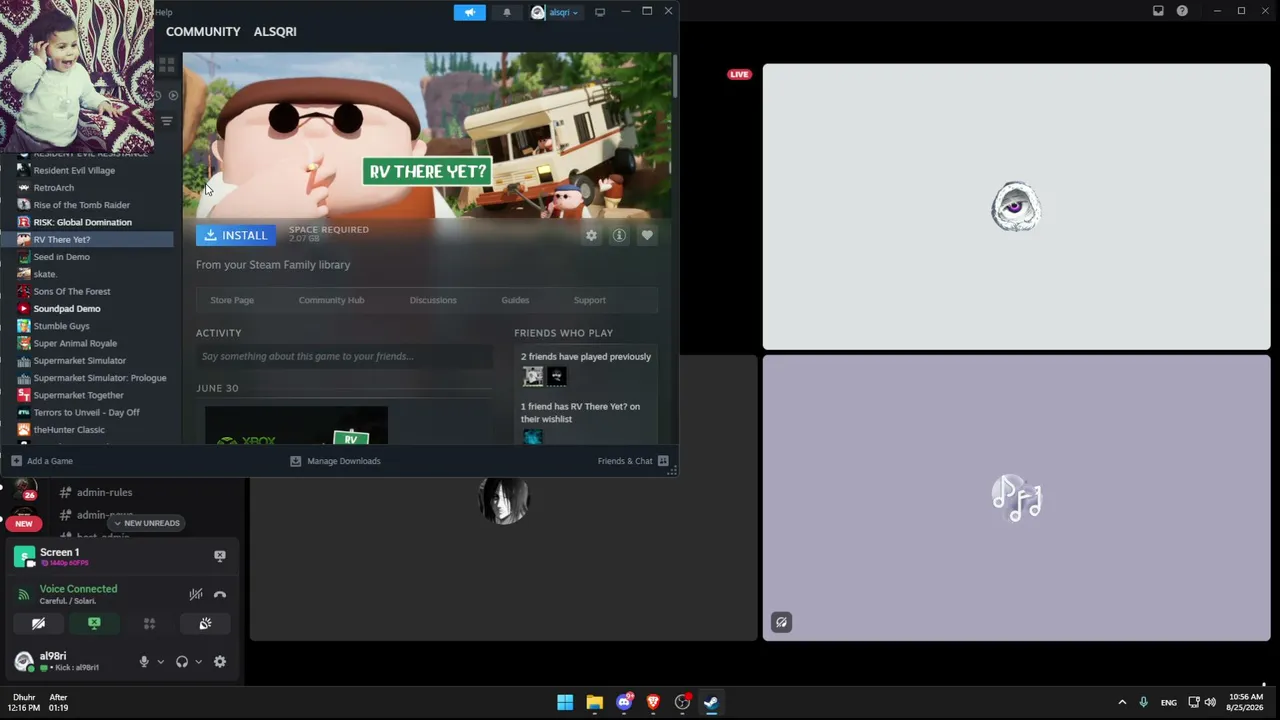Open Discord server icon with 26 badge
This screenshot has height=720, width=1280.
[24, 489]
